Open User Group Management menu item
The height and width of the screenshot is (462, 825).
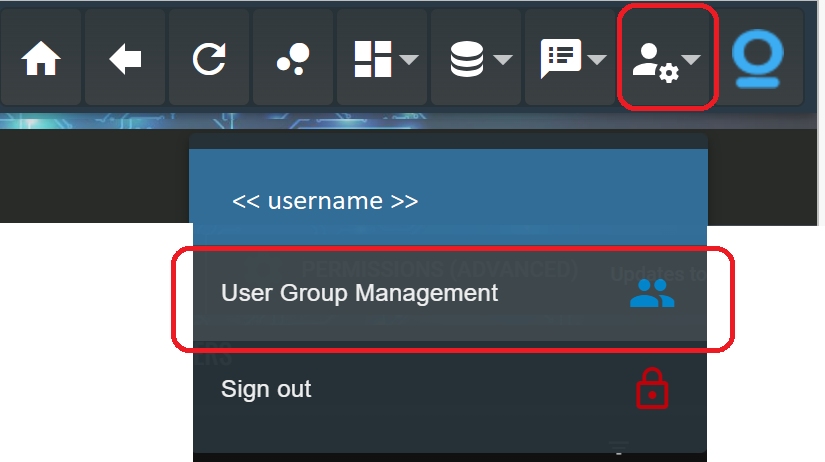tap(359, 293)
